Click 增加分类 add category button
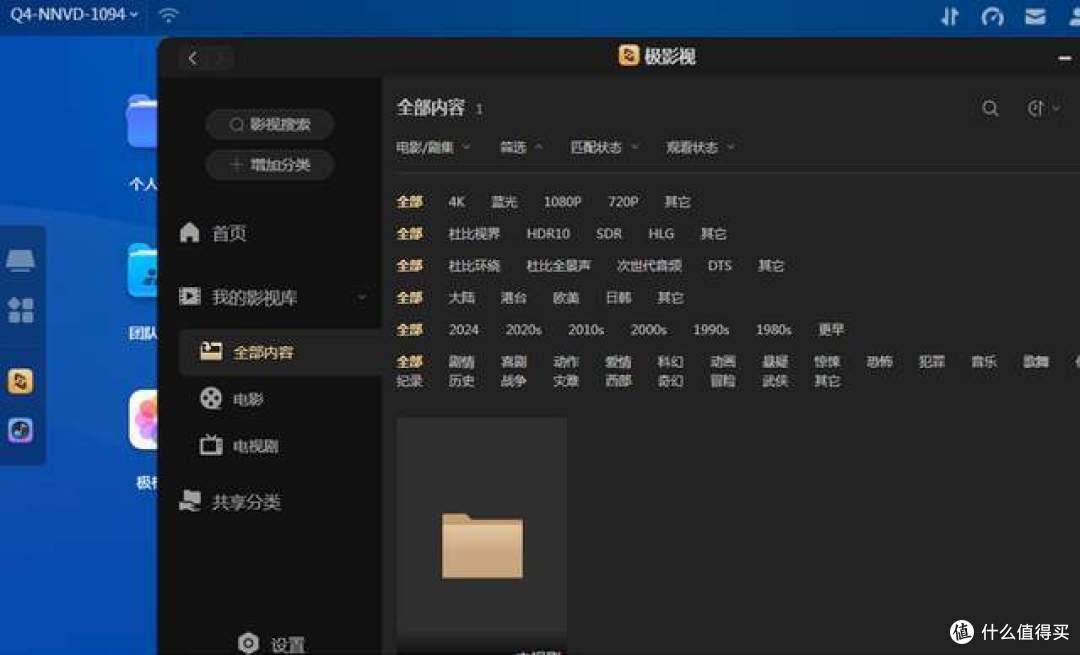This screenshot has height=655, width=1080. [x=270, y=165]
